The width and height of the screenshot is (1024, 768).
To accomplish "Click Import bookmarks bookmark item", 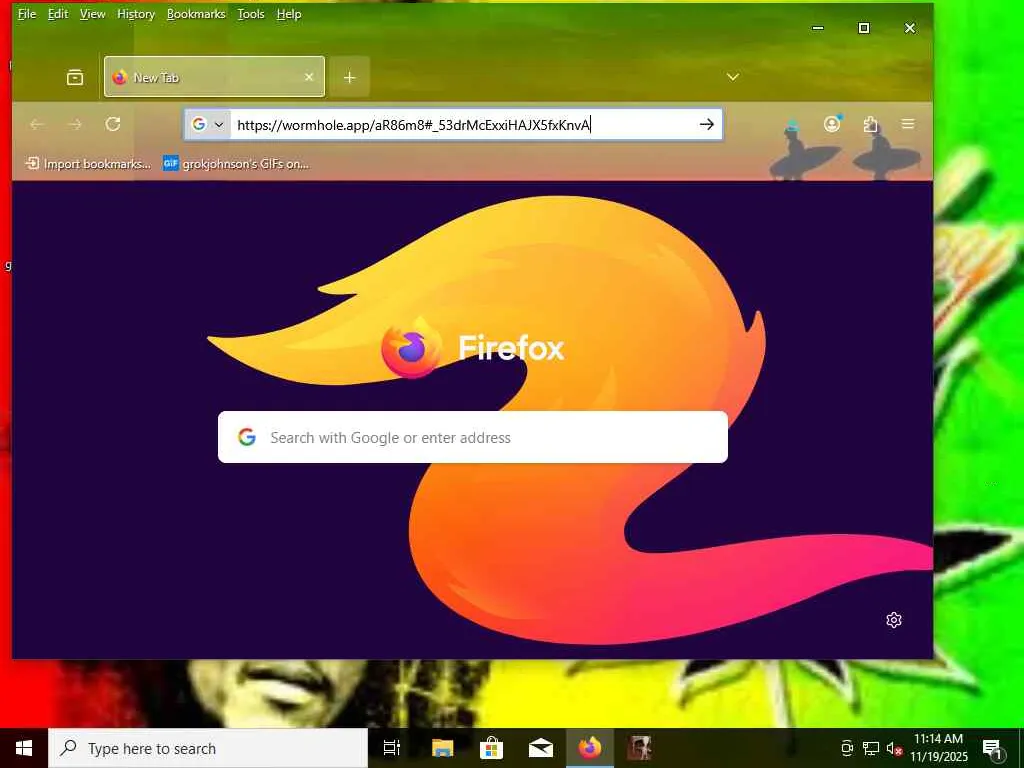I will pos(88,163).
